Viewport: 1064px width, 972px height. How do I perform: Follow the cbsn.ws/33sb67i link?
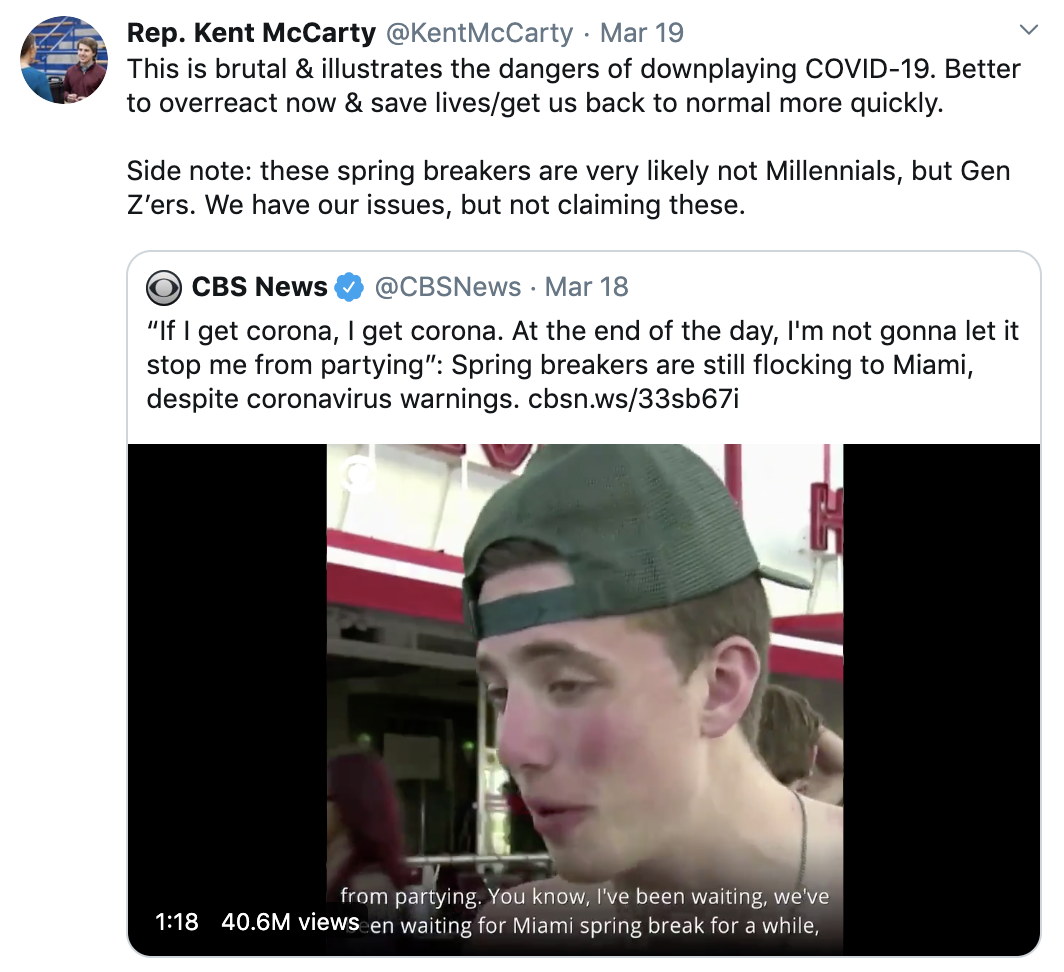click(635, 398)
